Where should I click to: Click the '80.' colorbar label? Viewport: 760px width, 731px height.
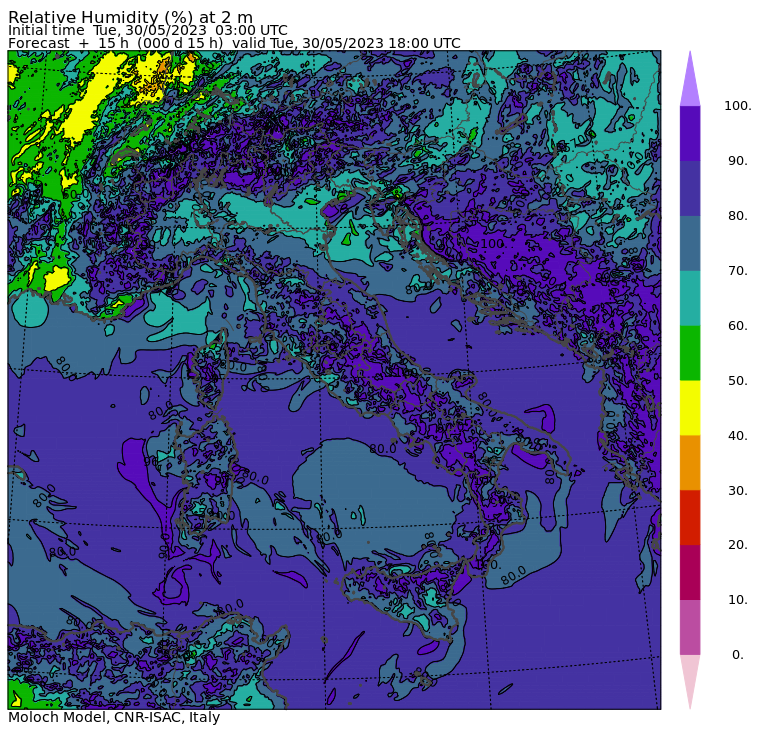point(737,216)
